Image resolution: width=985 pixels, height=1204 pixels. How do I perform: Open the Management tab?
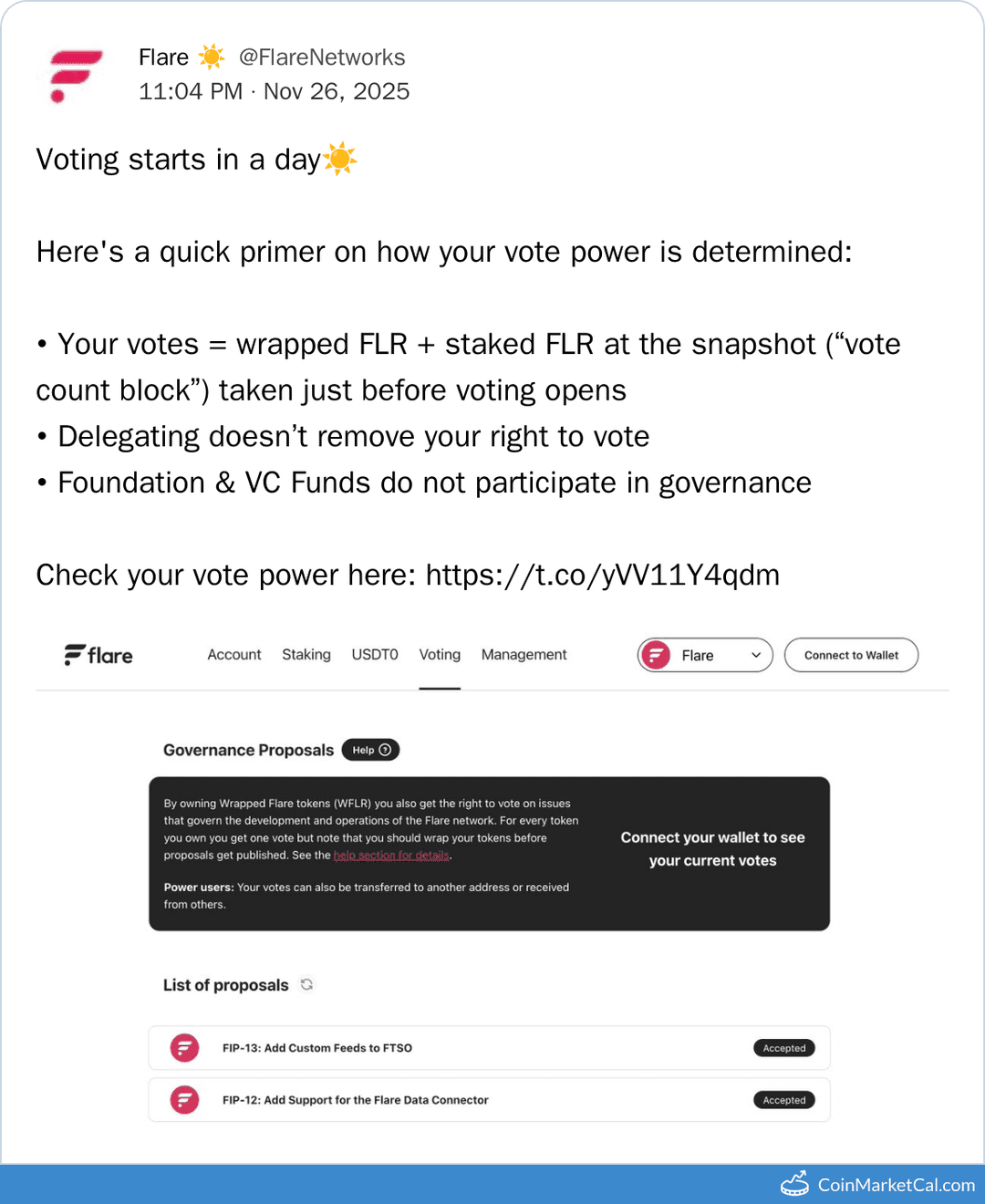pyautogui.click(x=524, y=655)
